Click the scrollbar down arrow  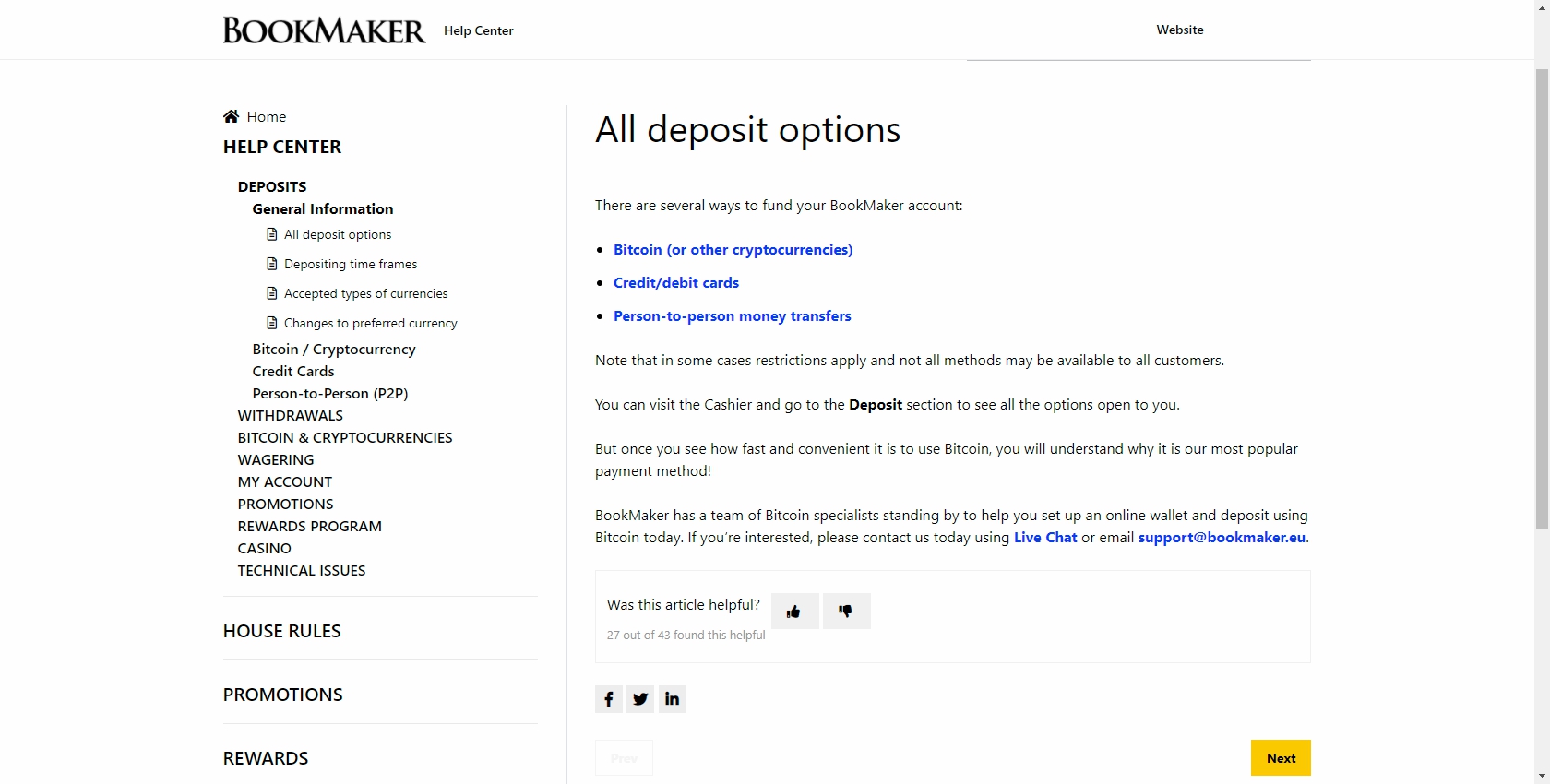coord(1542,777)
